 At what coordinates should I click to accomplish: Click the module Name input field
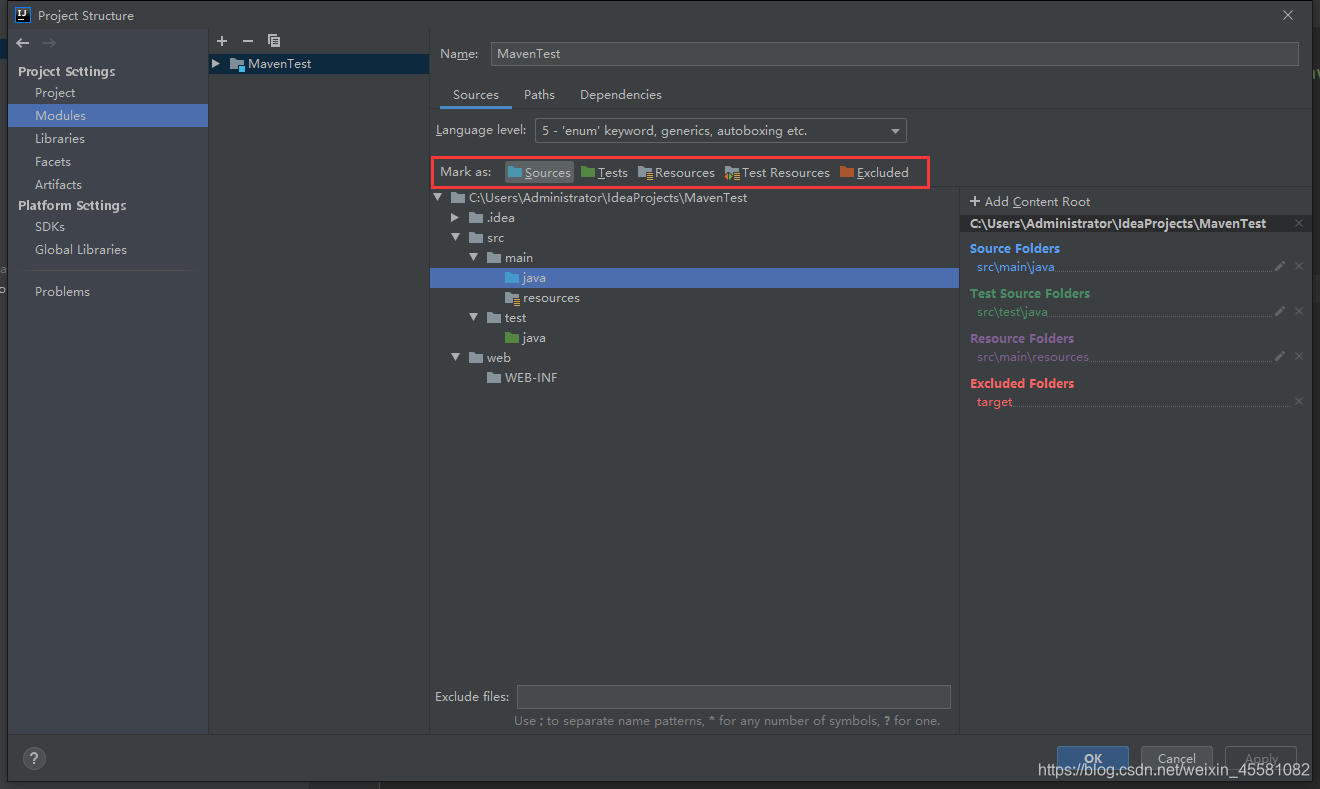(895, 54)
